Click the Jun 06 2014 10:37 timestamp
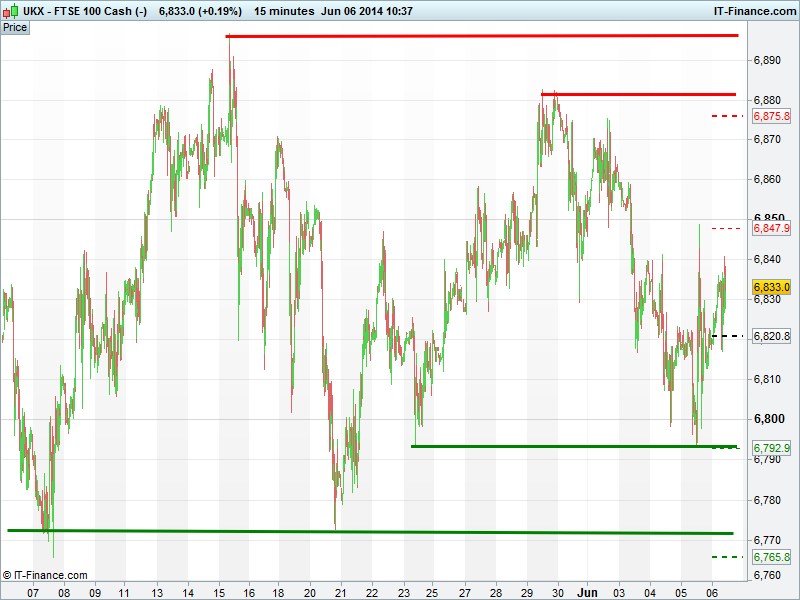Image resolution: width=800 pixels, height=600 pixels. 367,11
